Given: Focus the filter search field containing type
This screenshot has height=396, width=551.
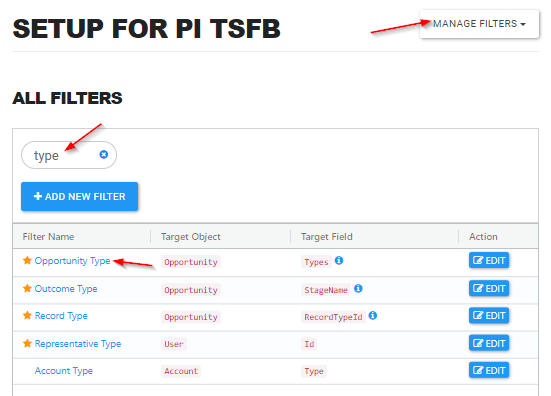Looking at the screenshot, I should pos(69,155).
